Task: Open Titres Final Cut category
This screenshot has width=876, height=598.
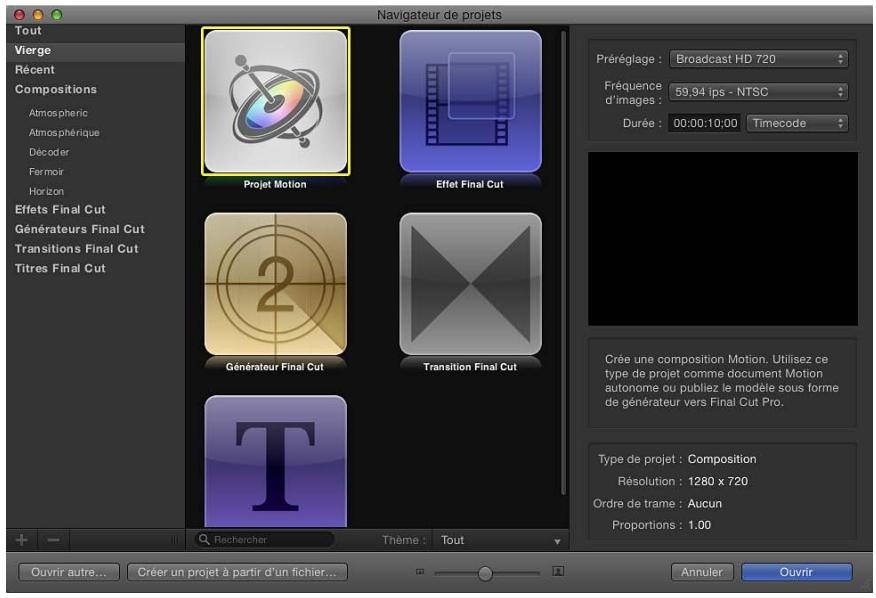Action: [x=96, y=268]
